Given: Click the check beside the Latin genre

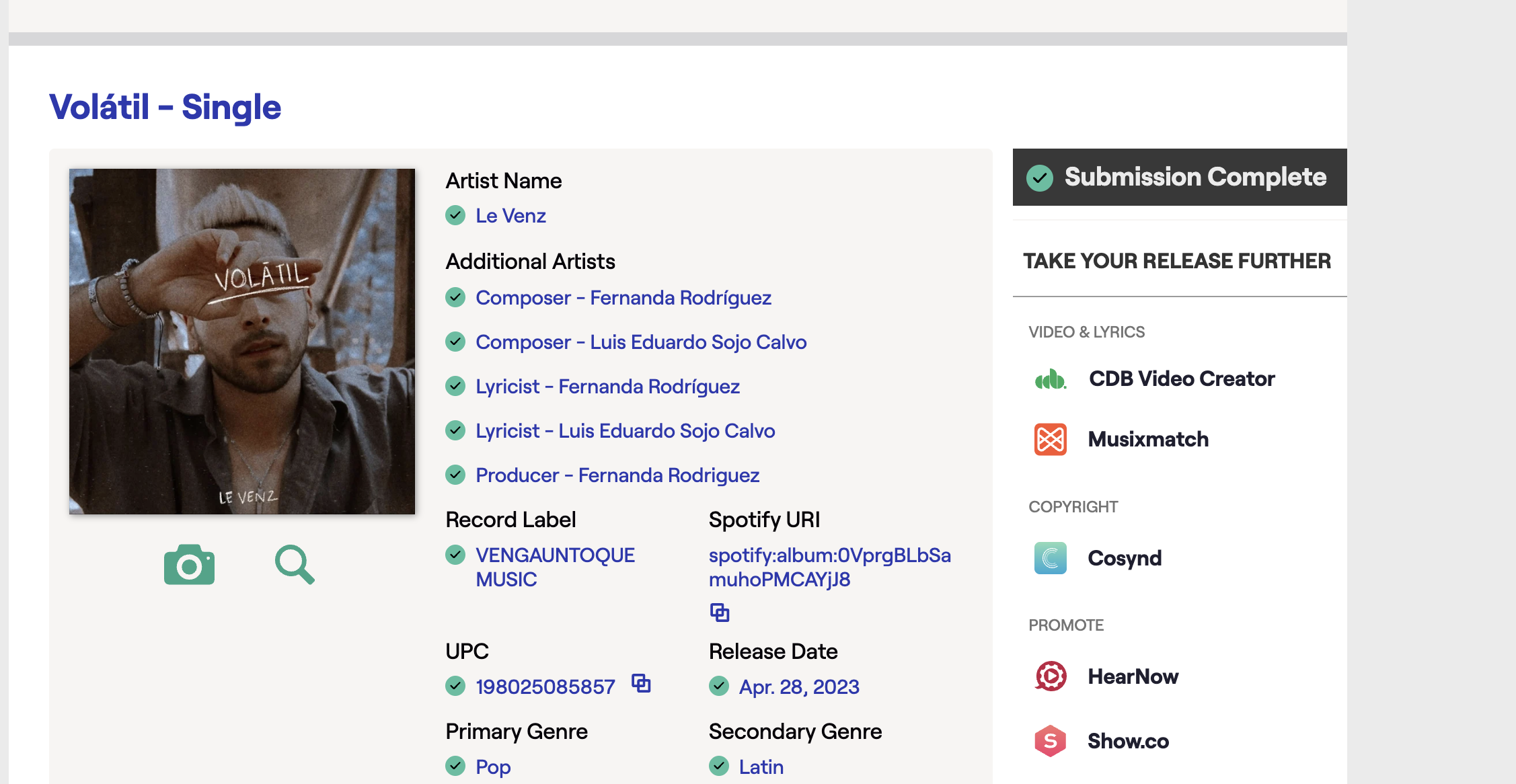Looking at the screenshot, I should pyautogui.click(x=719, y=766).
